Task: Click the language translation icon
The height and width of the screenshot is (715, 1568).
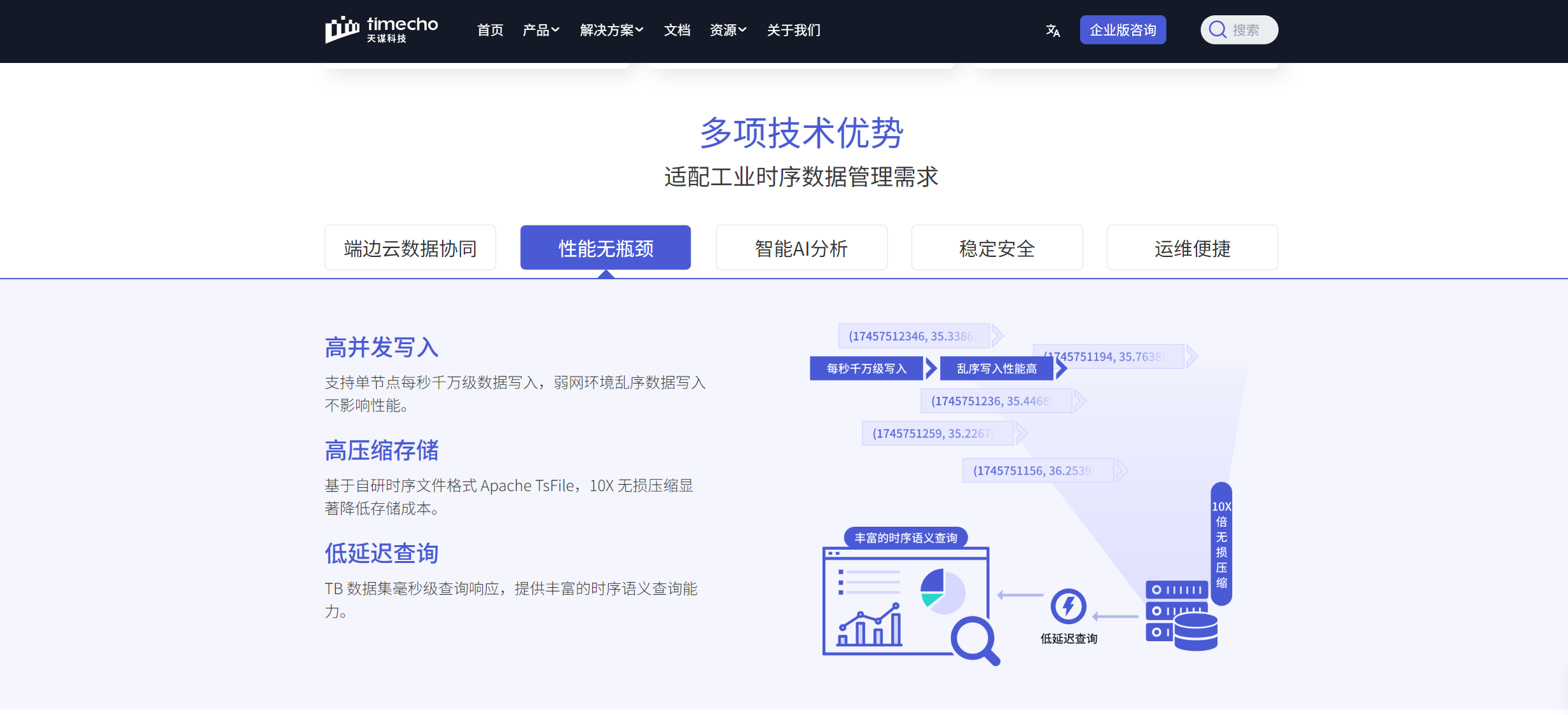Action: 1053,31
